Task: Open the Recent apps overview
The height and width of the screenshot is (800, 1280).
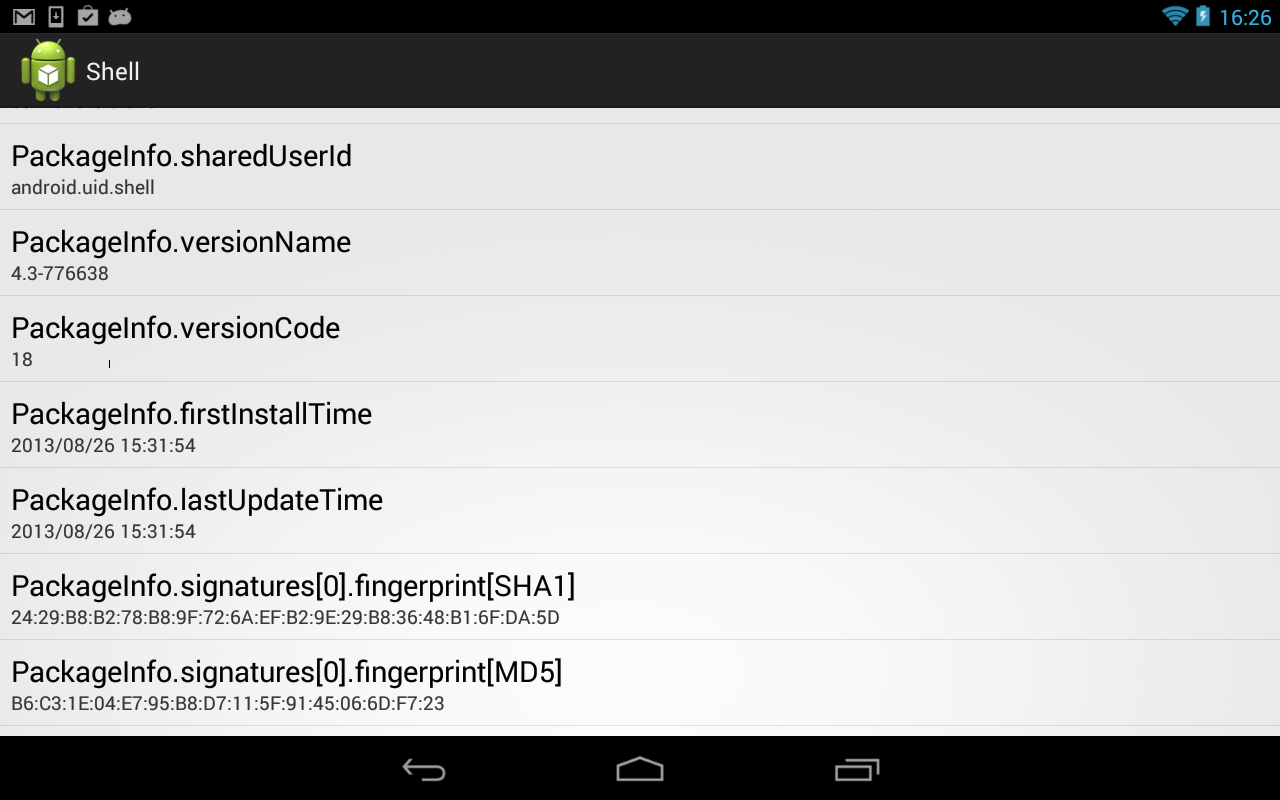Action: click(x=857, y=769)
